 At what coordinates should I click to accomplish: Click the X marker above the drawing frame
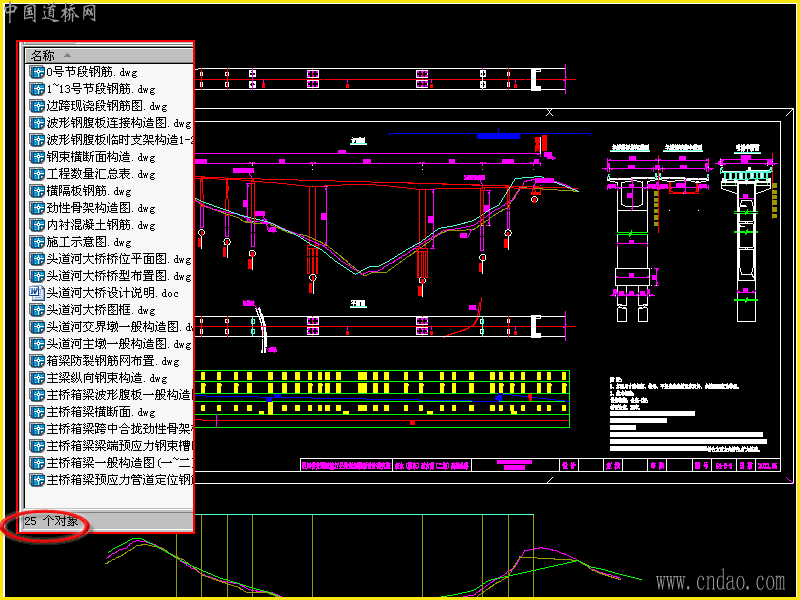(x=549, y=112)
